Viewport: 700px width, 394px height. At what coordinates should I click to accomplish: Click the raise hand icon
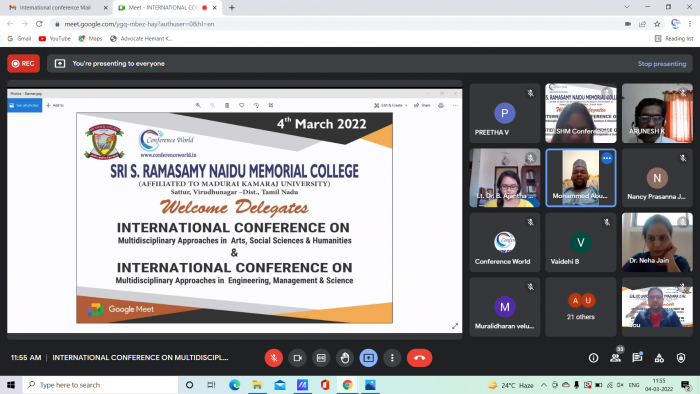coord(345,358)
